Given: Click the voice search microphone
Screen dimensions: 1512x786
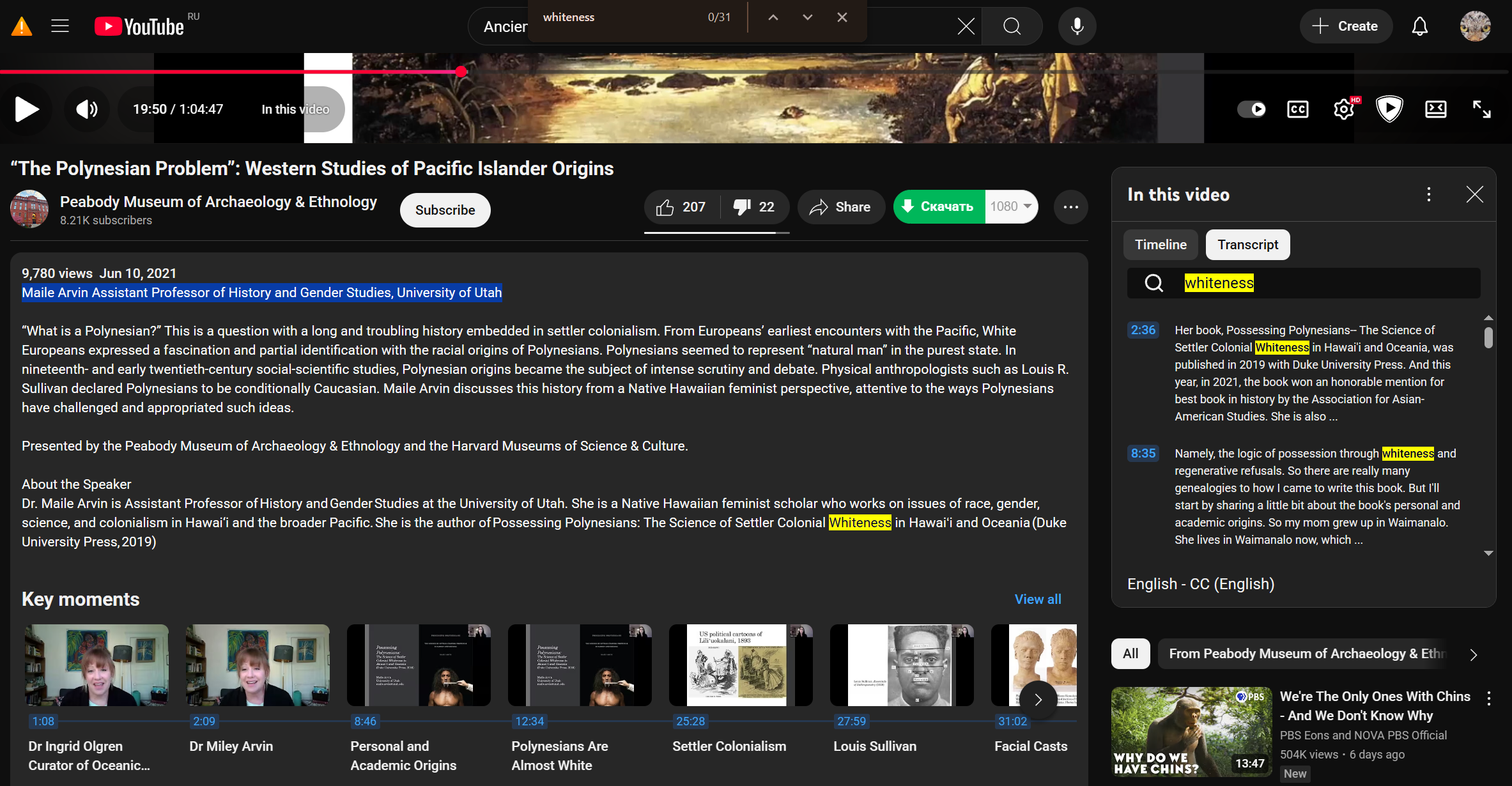Looking at the screenshot, I should (1077, 26).
